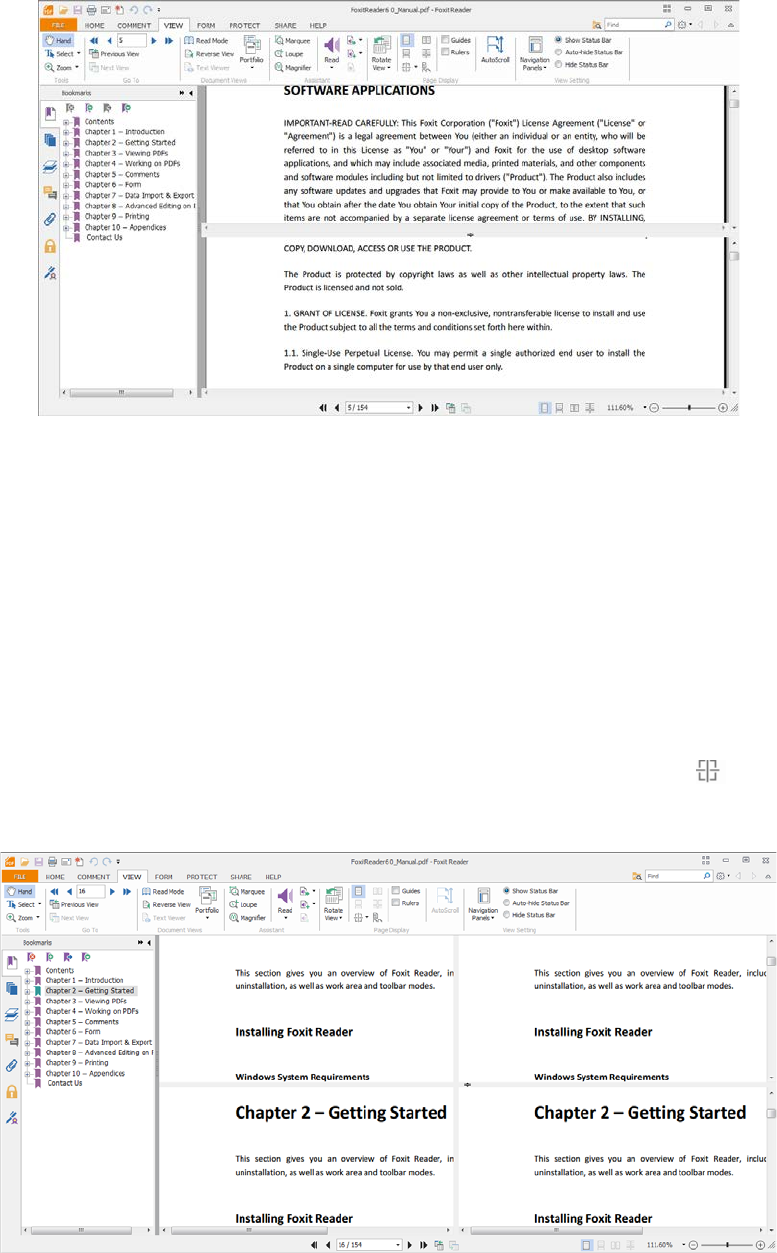Viewport: 777px width, 1253px height.
Task: Click Previous View in top window
Action: (x=114, y=54)
